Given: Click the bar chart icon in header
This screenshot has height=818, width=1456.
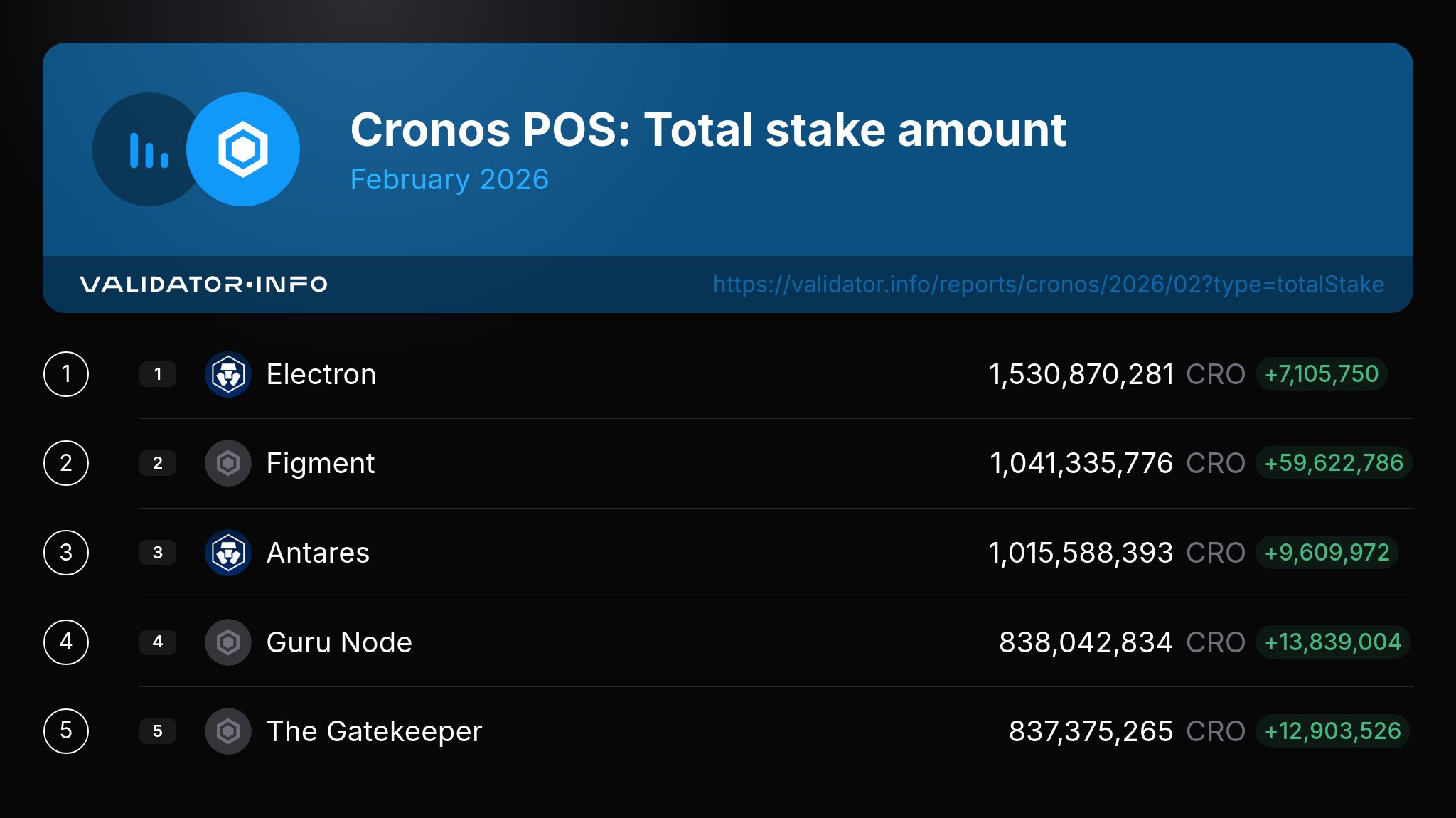Looking at the screenshot, I should [x=149, y=150].
